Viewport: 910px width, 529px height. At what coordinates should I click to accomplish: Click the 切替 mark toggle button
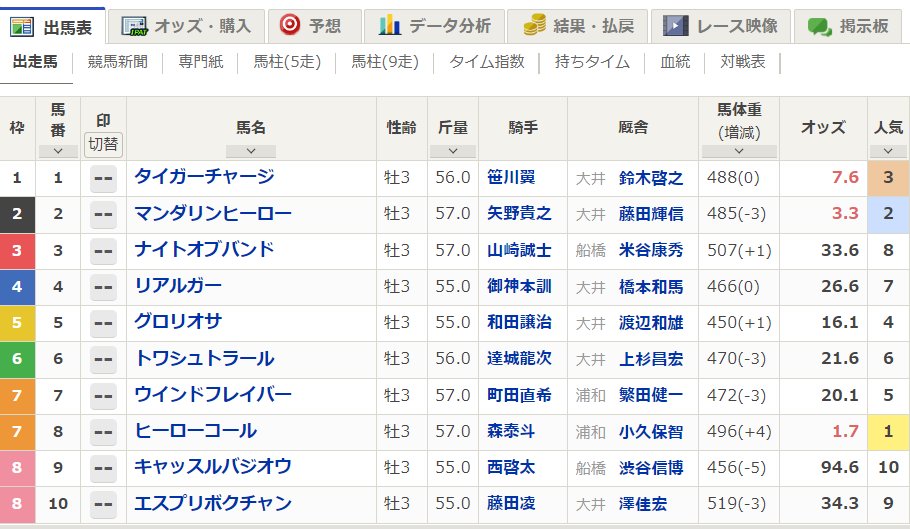point(103,144)
